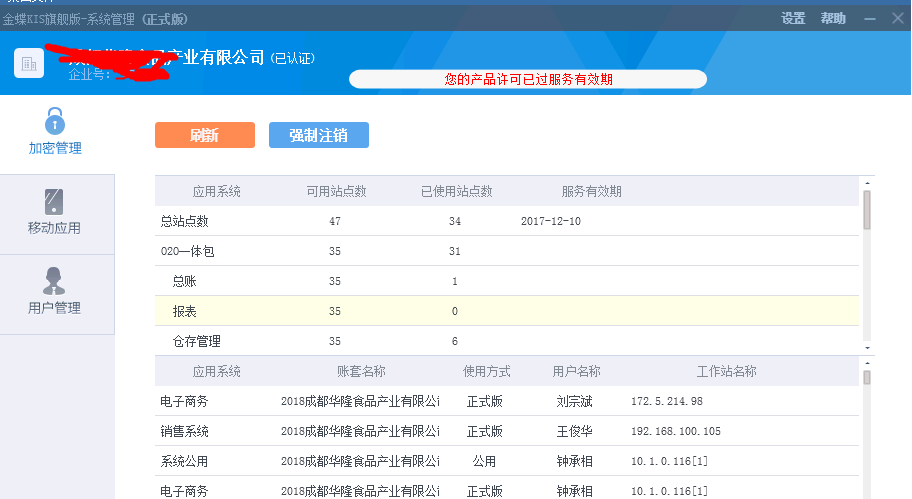Click the upper table scrollbar thumb
The width and height of the screenshot is (912, 499).
[x=867, y=209]
